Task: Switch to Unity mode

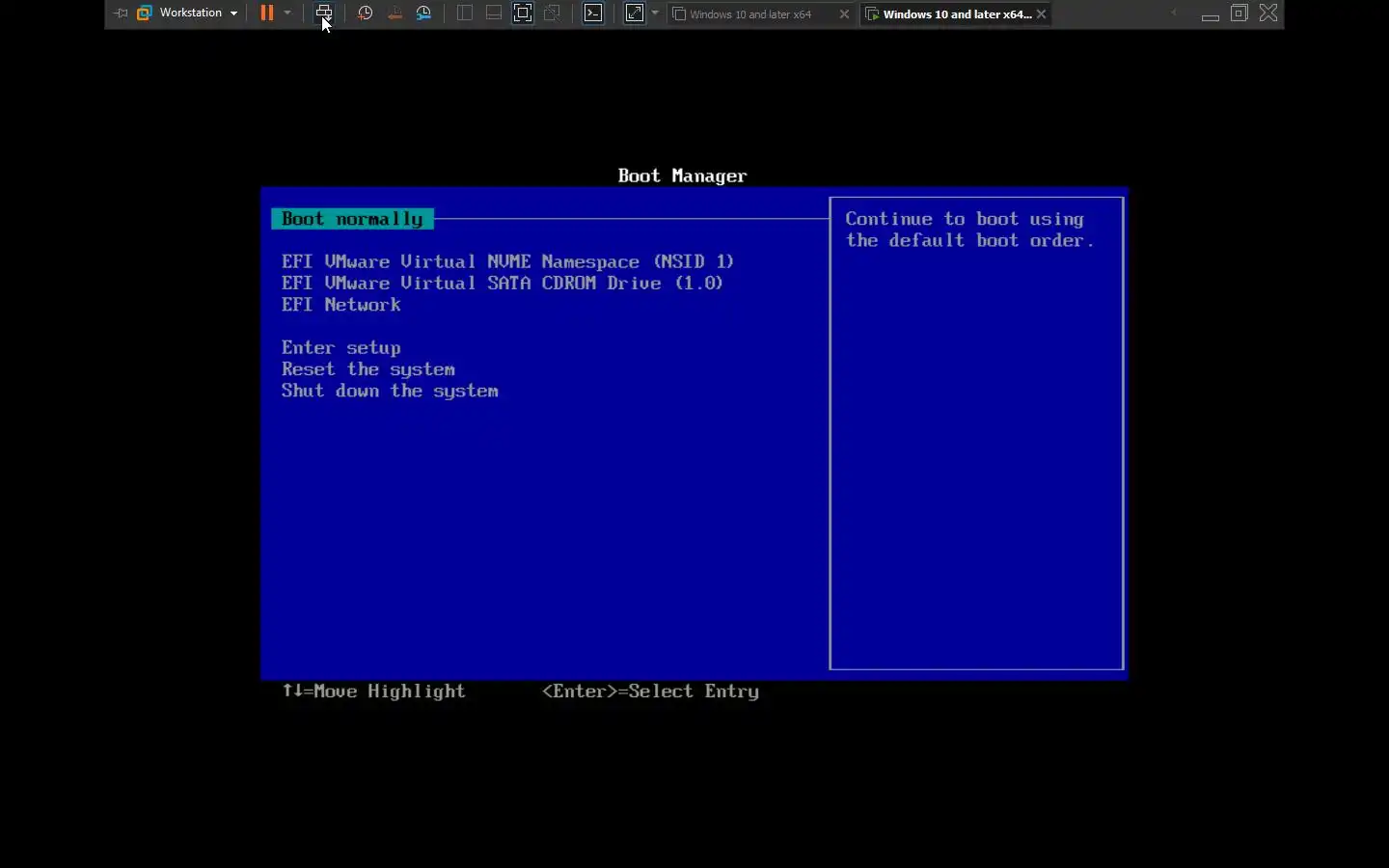Action: 553,14
